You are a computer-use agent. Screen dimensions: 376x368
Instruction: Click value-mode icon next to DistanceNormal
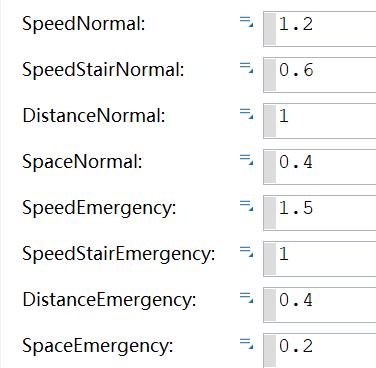click(x=246, y=114)
